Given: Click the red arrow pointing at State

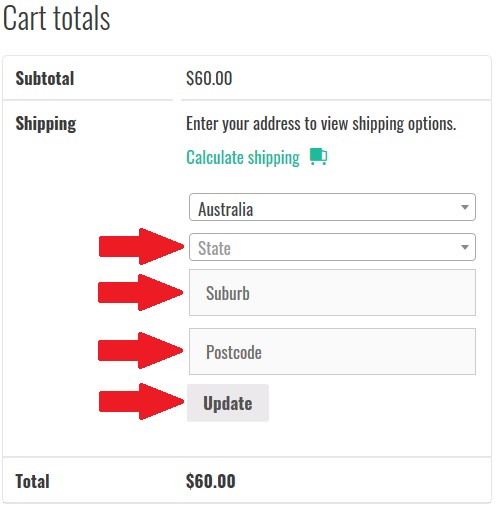Looking at the screenshot, I should (141, 246).
